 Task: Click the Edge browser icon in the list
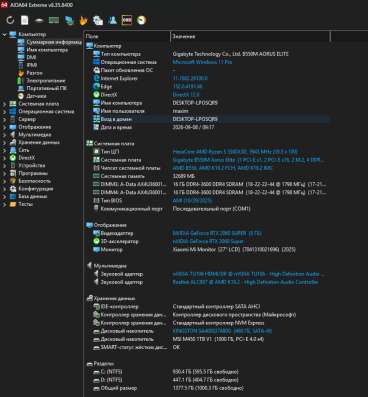(x=96, y=86)
